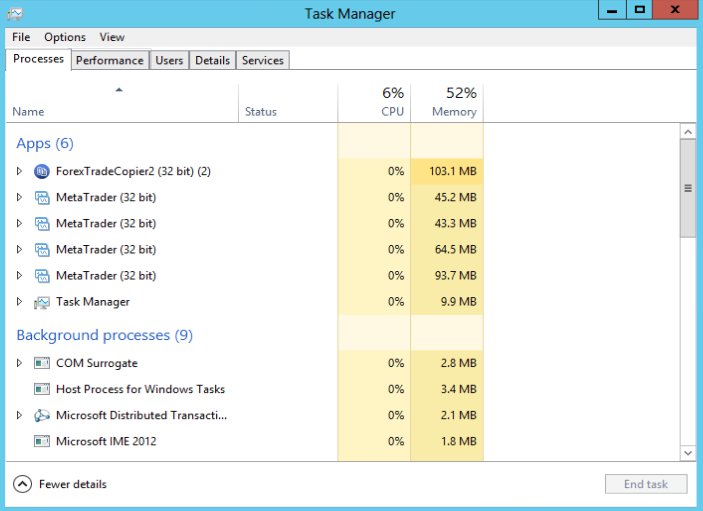703x511 pixels.
Task: Click the 43.3 MB memory value
Action: pos(456,223)
